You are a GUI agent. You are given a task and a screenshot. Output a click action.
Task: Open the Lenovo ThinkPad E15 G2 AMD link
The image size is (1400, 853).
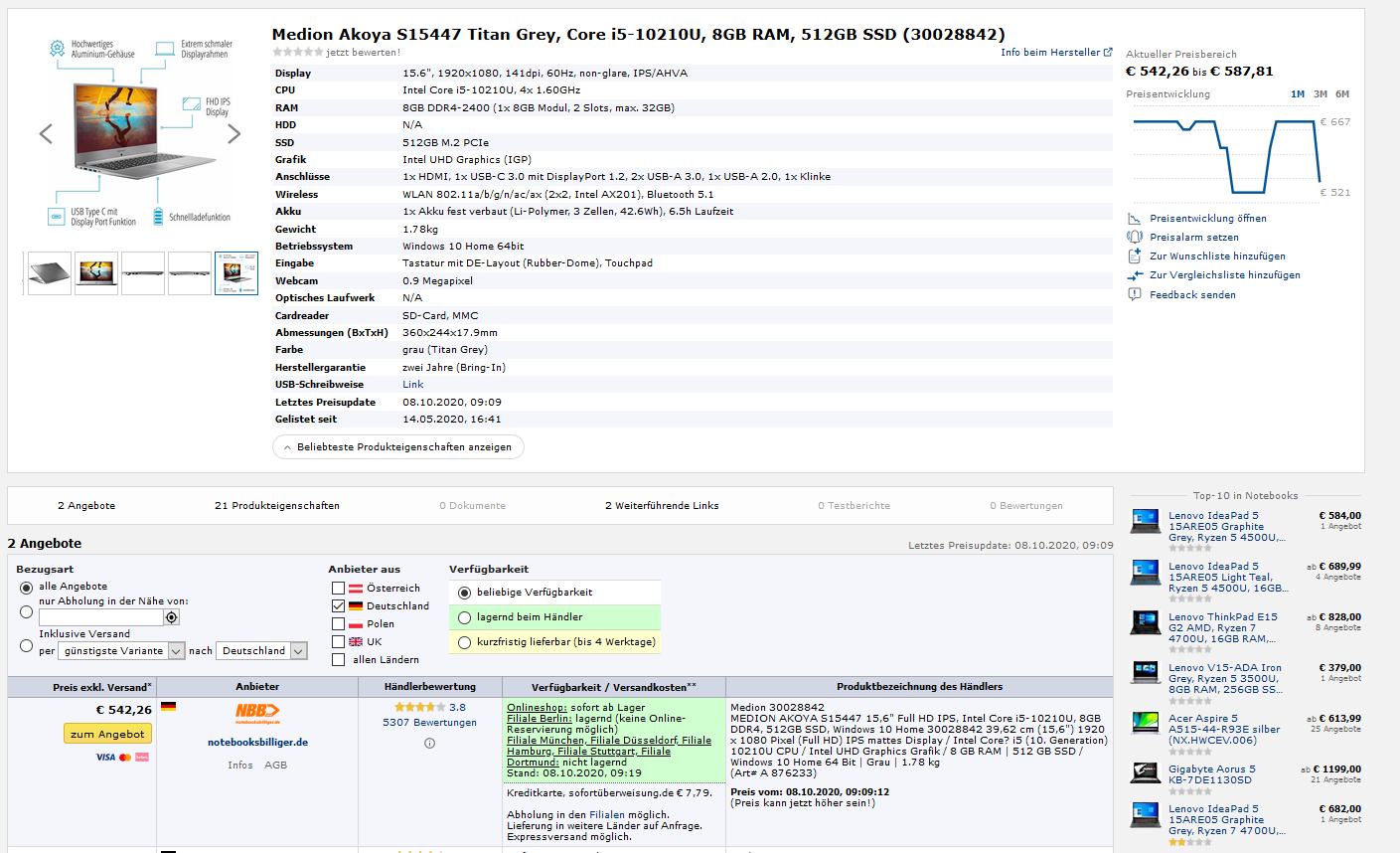click(x=1223, y=627)
